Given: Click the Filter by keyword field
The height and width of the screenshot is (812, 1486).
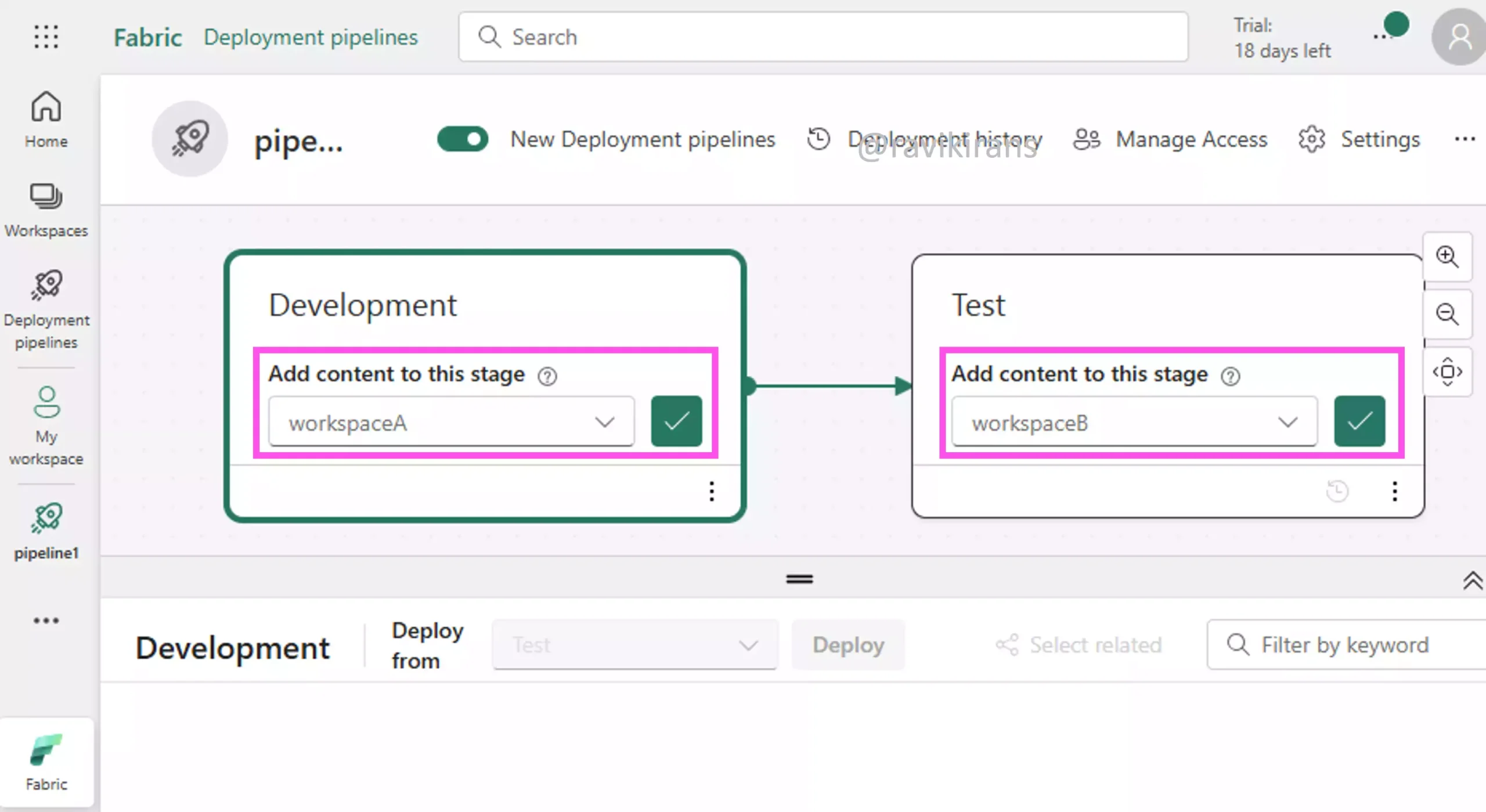Looking at the screenshot, I should pyautogui.click(x=1347, y=645).
